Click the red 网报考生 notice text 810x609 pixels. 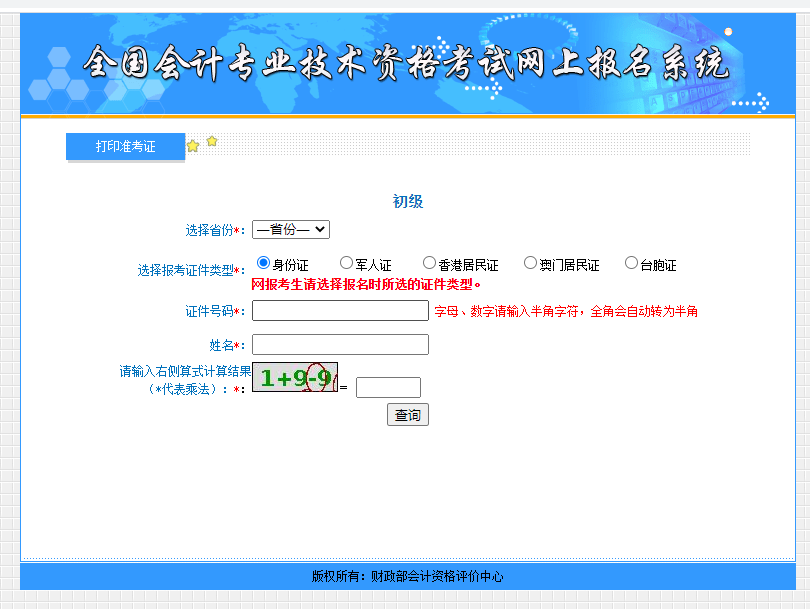(366, 284)
